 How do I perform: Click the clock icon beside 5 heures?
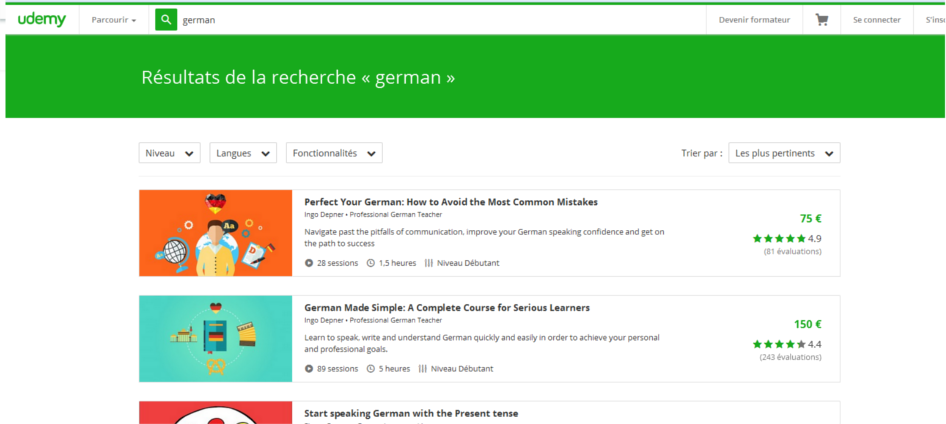click(x=371, y=369)
